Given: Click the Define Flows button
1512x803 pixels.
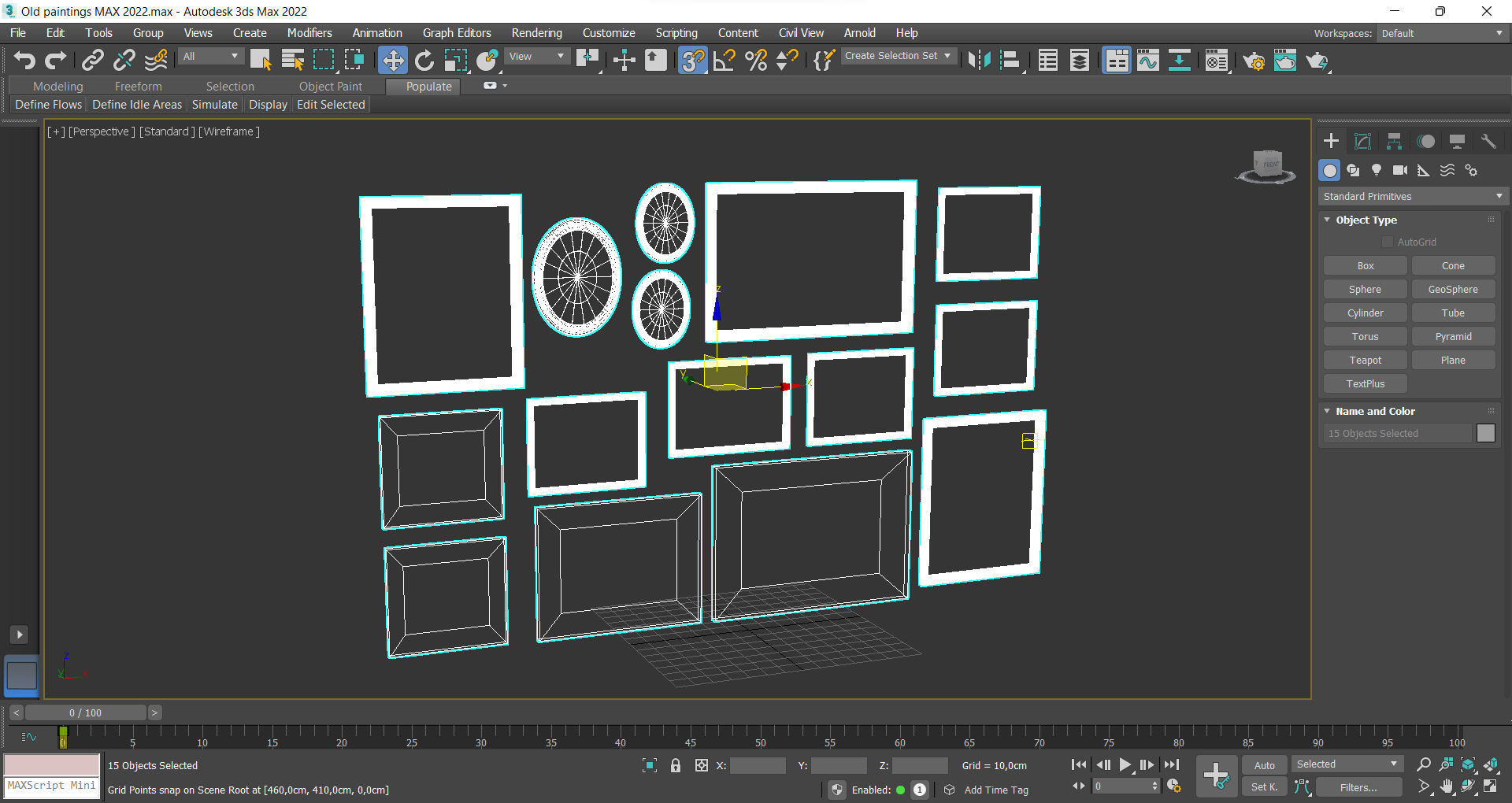Looking at the screenshot, I should tap(48, 105).
